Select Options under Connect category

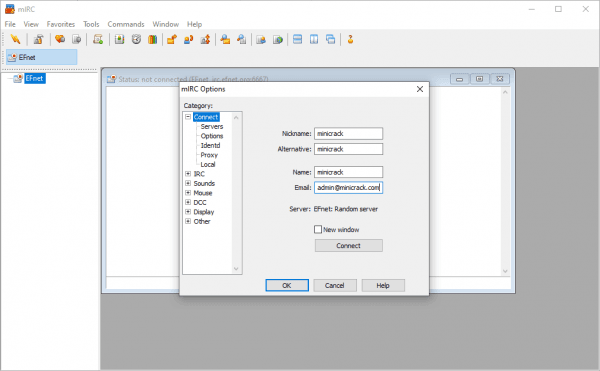(212, 136)
